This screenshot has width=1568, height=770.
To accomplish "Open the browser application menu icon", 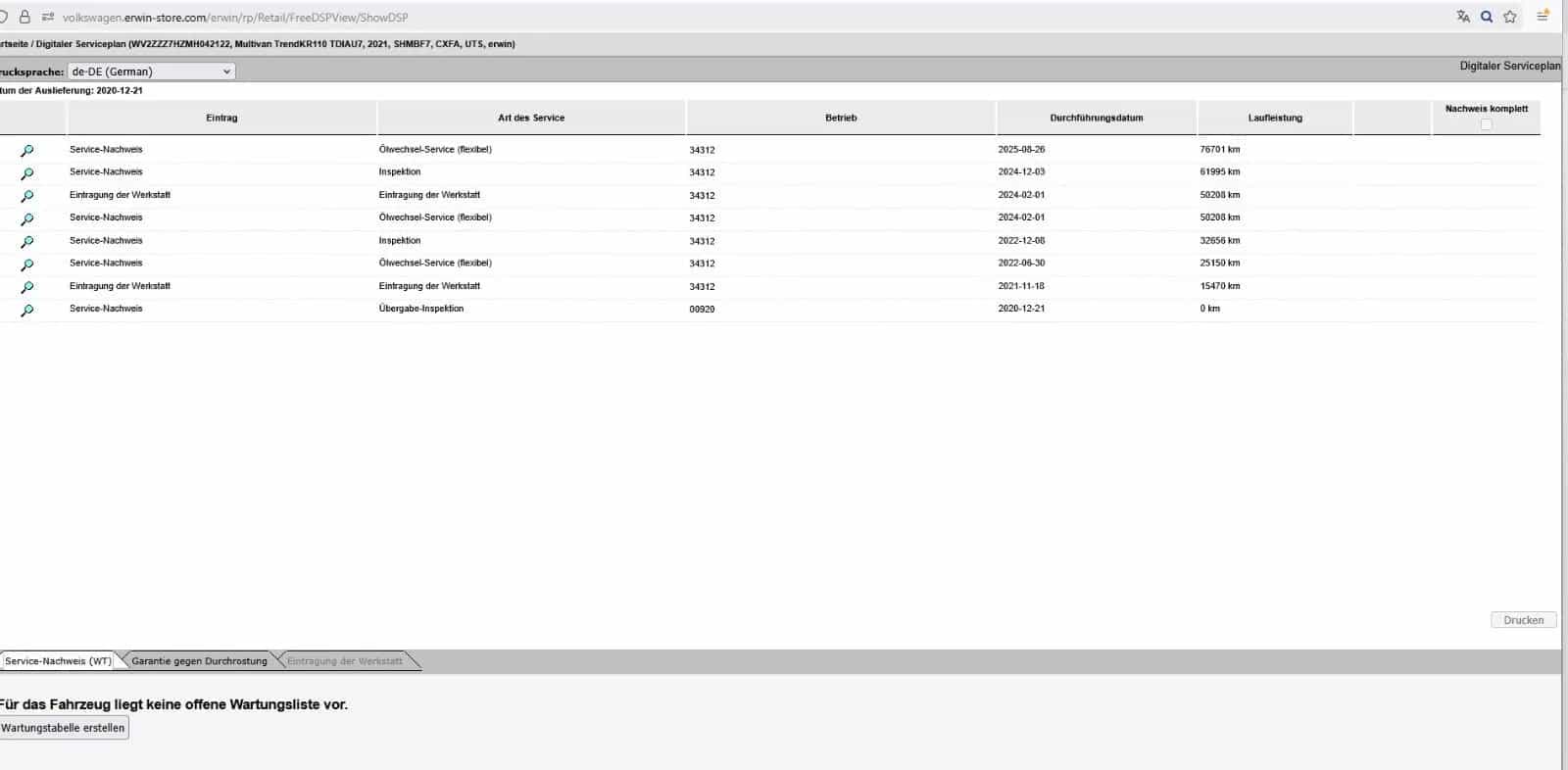I will pos(1543,16).
